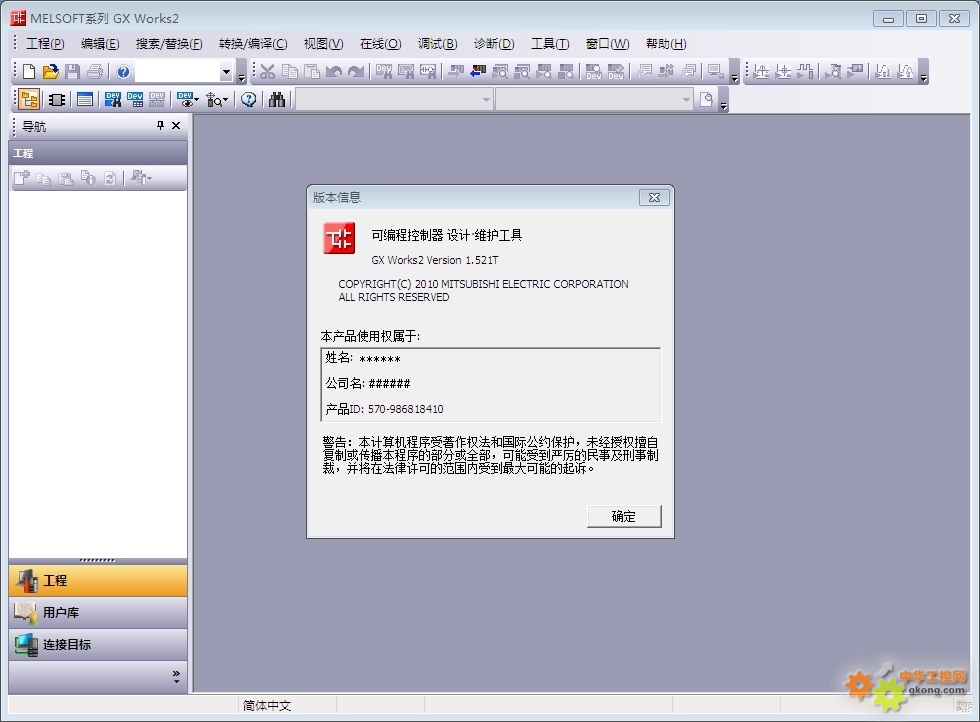Open the black chip module icon
This screenshot has width=980, height=722.
(57, 99)
